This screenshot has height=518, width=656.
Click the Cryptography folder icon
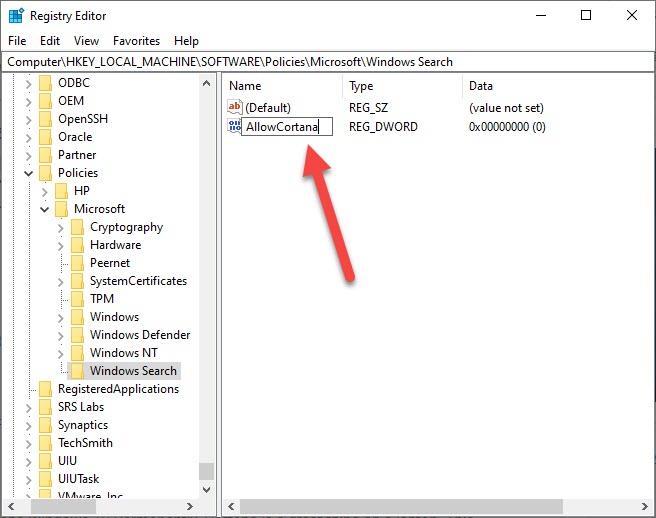(77, 227)
